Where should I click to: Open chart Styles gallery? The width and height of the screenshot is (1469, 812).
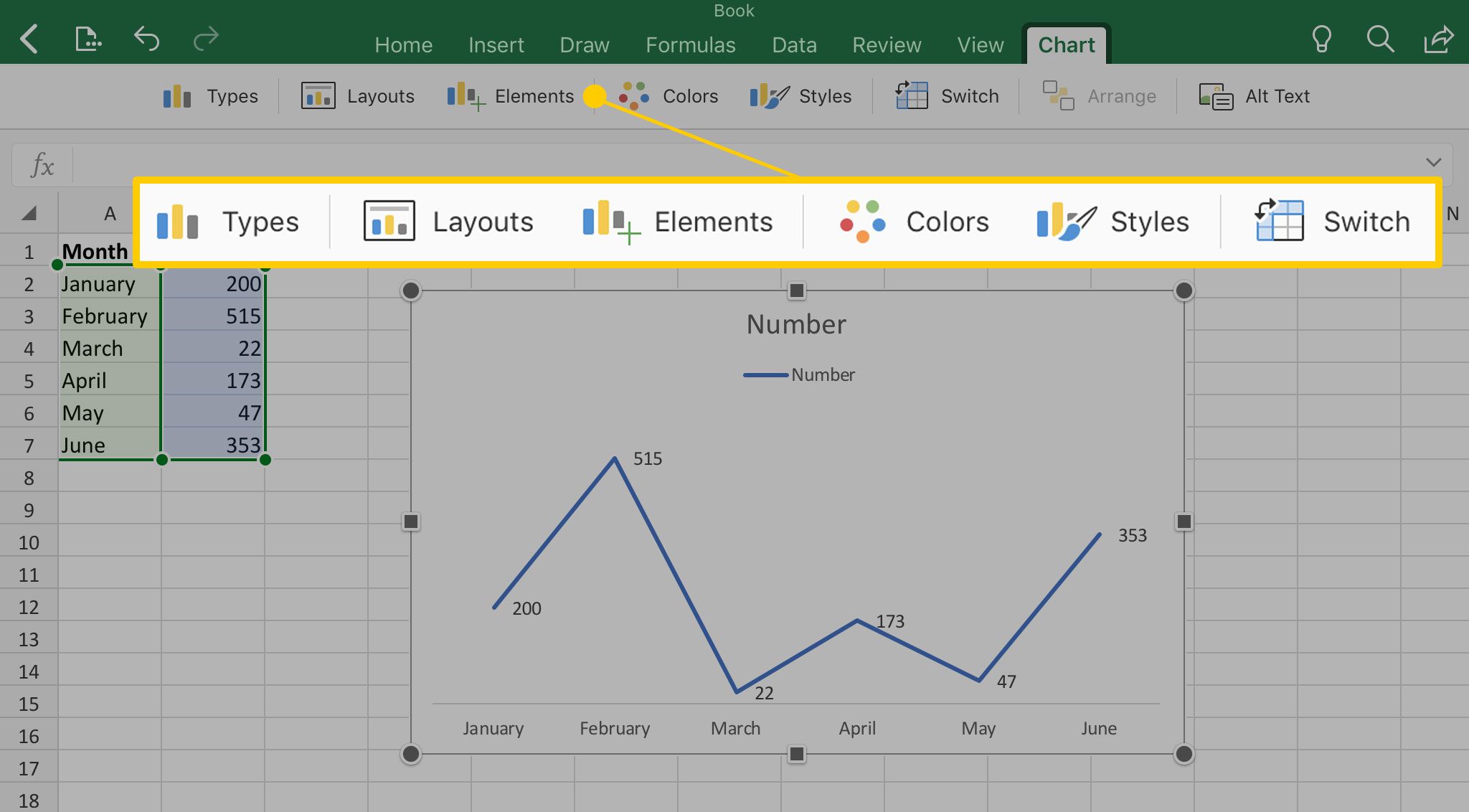(x=800, y=96)
